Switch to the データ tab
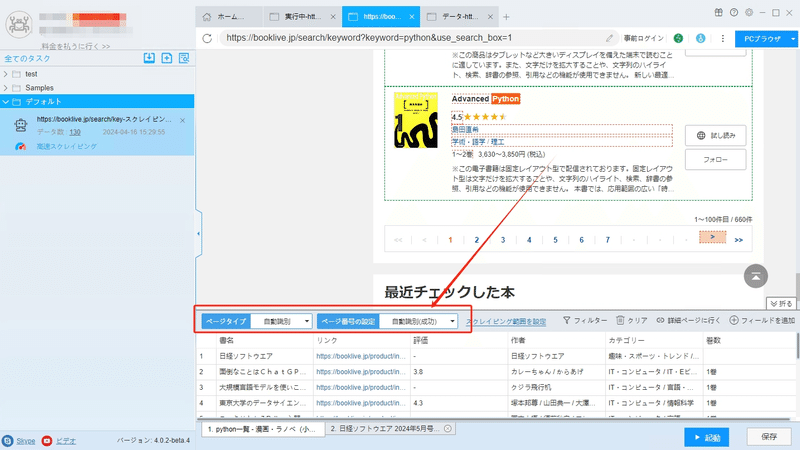 tap(459, 17)
